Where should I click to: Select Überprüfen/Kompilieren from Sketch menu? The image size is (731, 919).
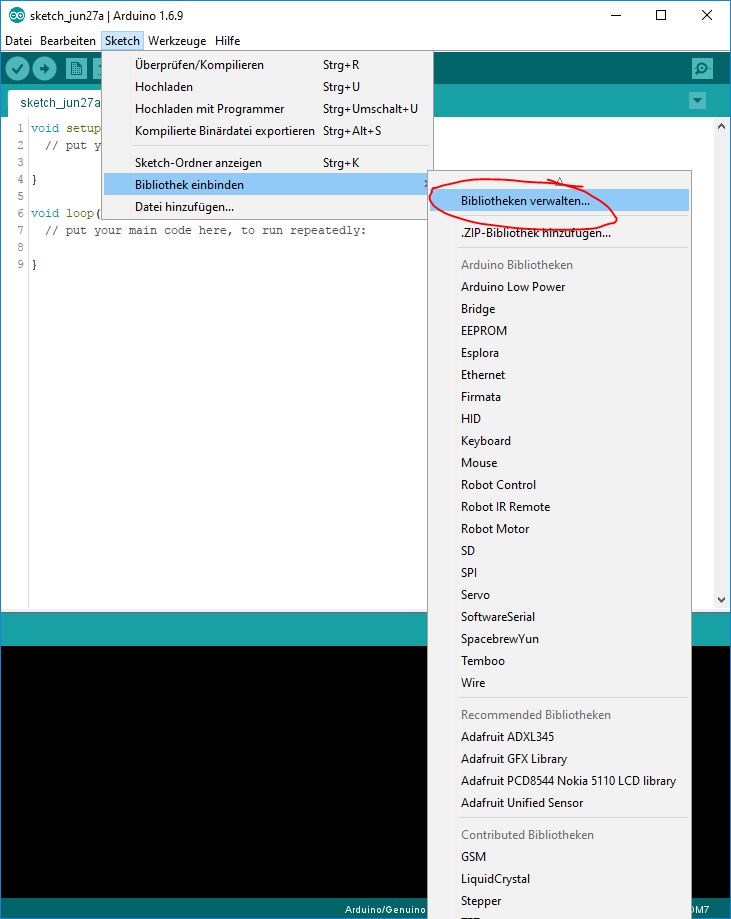click(x=199, y=65)
